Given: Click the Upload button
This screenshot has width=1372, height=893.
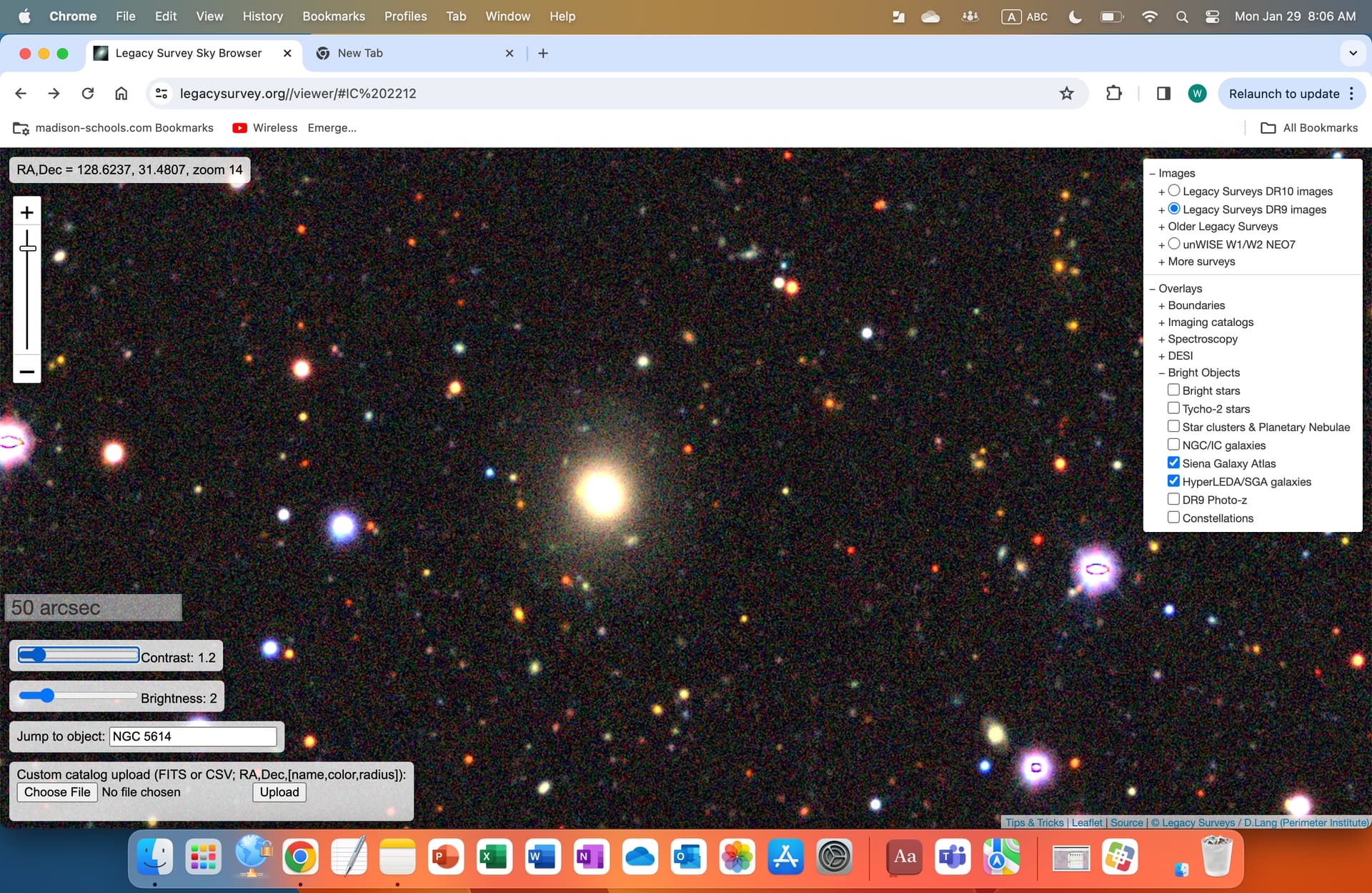Looking at the screenshot, I should [279, 792].
